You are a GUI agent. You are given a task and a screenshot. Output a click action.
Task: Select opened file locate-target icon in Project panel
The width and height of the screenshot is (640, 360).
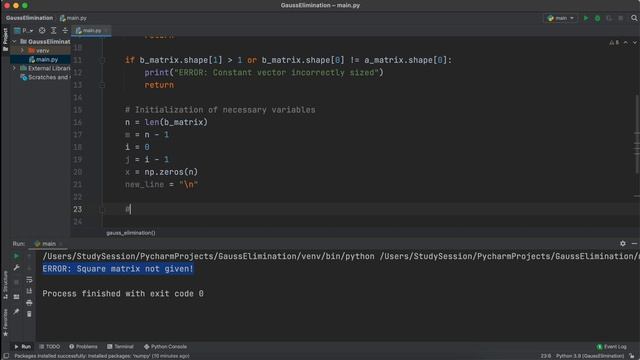coord(42,31)
